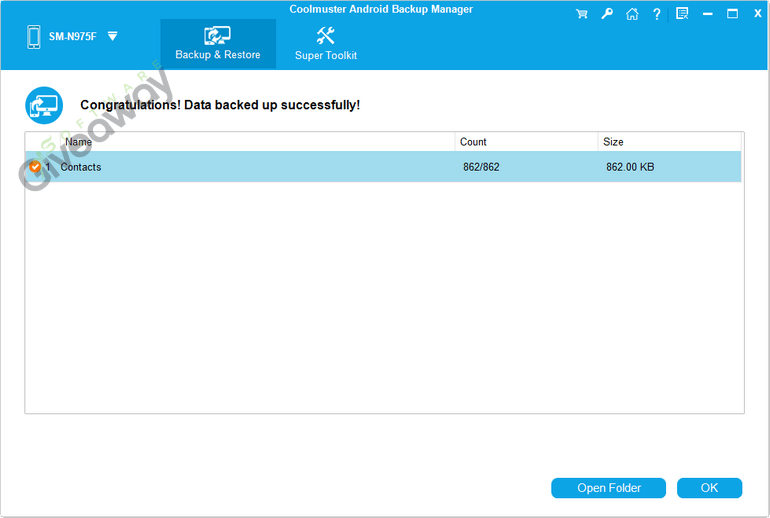
Task: Click the key registration icon
Action: (607, 14)
